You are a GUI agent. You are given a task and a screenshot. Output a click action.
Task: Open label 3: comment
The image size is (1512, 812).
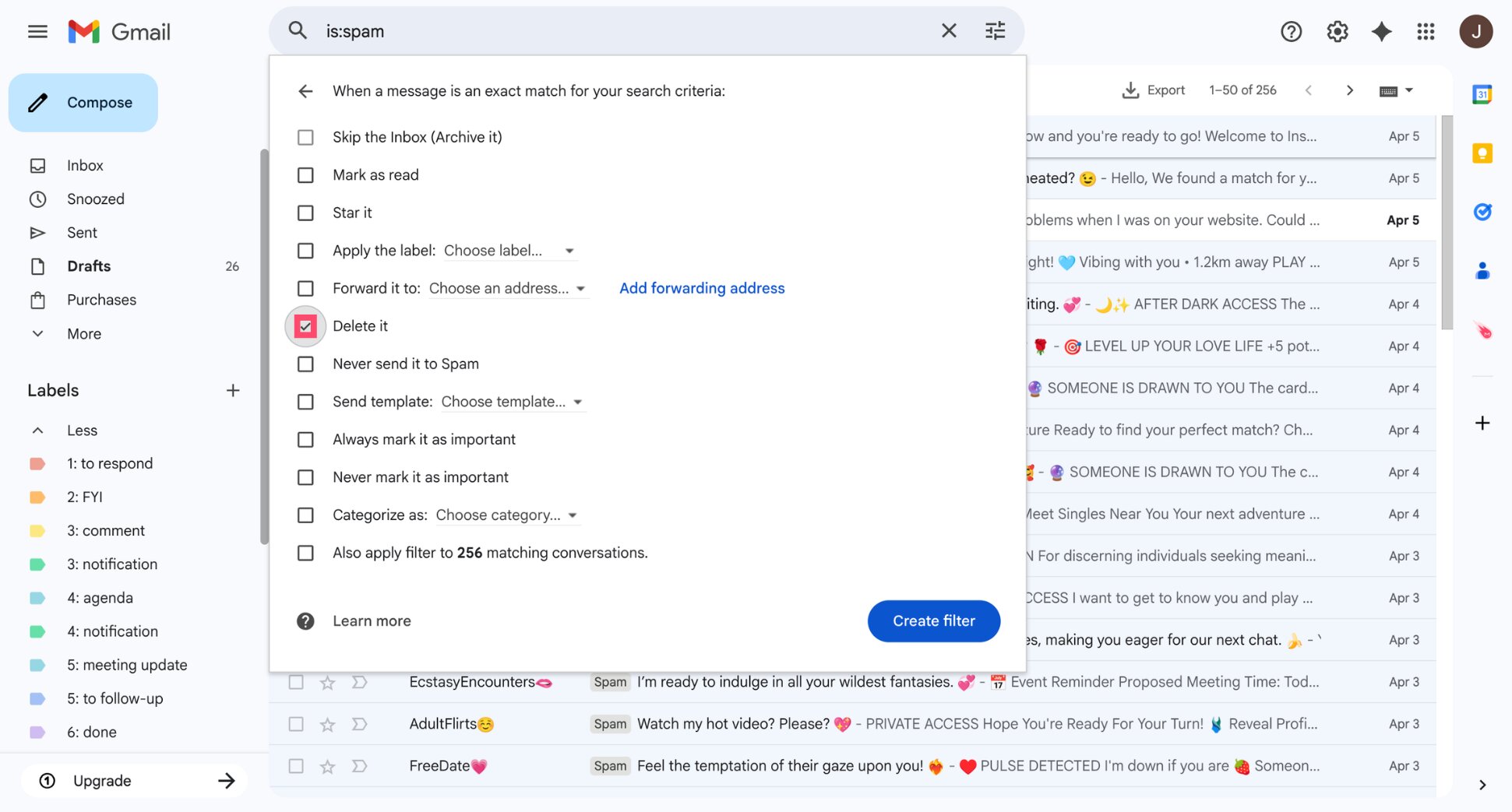click(106, 531)
